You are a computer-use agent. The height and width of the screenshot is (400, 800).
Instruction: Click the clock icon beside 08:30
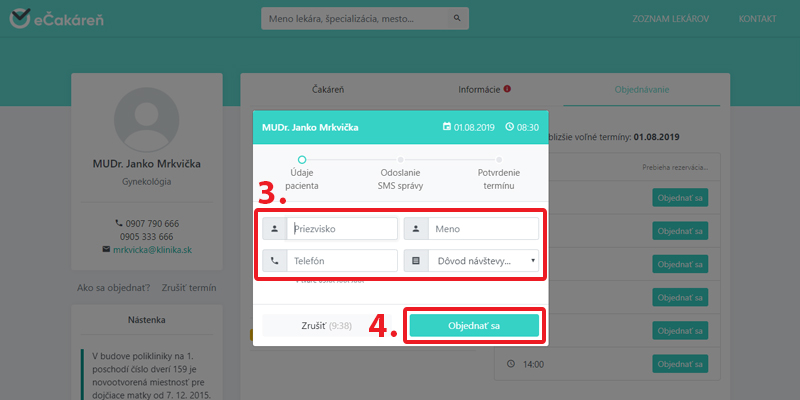[509, 128]
